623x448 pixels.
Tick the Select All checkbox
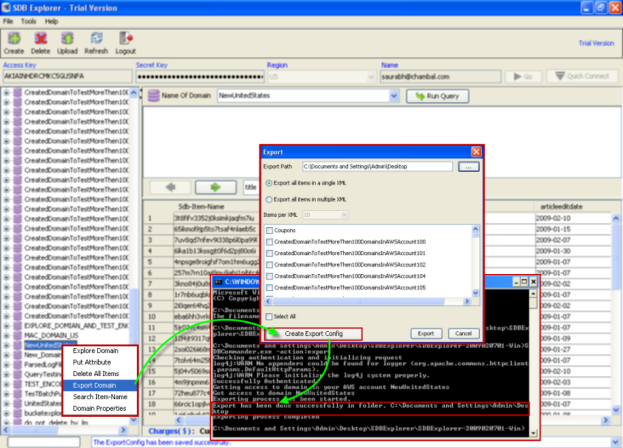[269, 317]
